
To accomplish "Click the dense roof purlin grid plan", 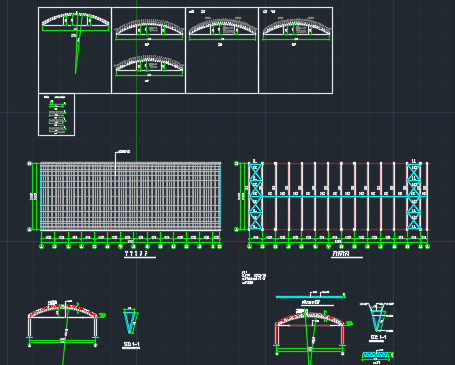I will (x=131, y=196).
